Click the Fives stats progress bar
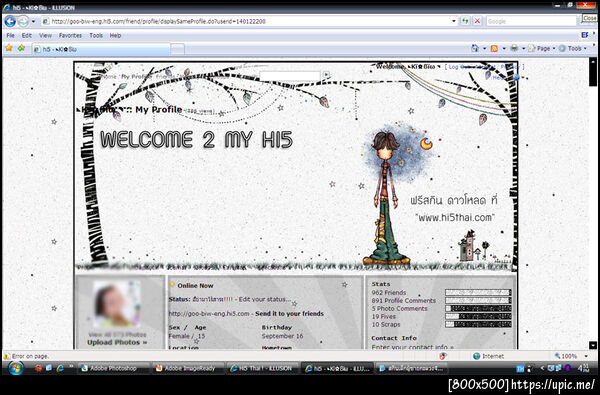The image size is (600, 395). 478,317
